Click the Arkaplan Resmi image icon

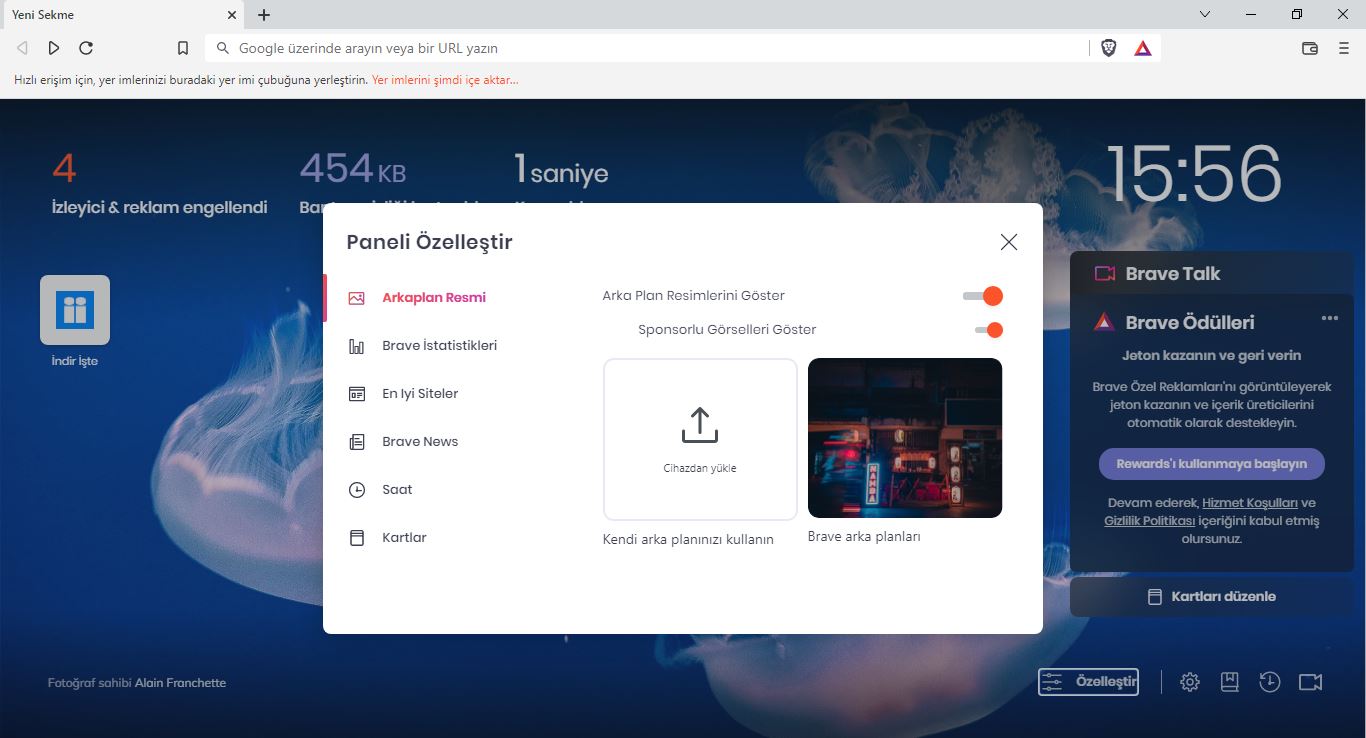click(356, 298)
